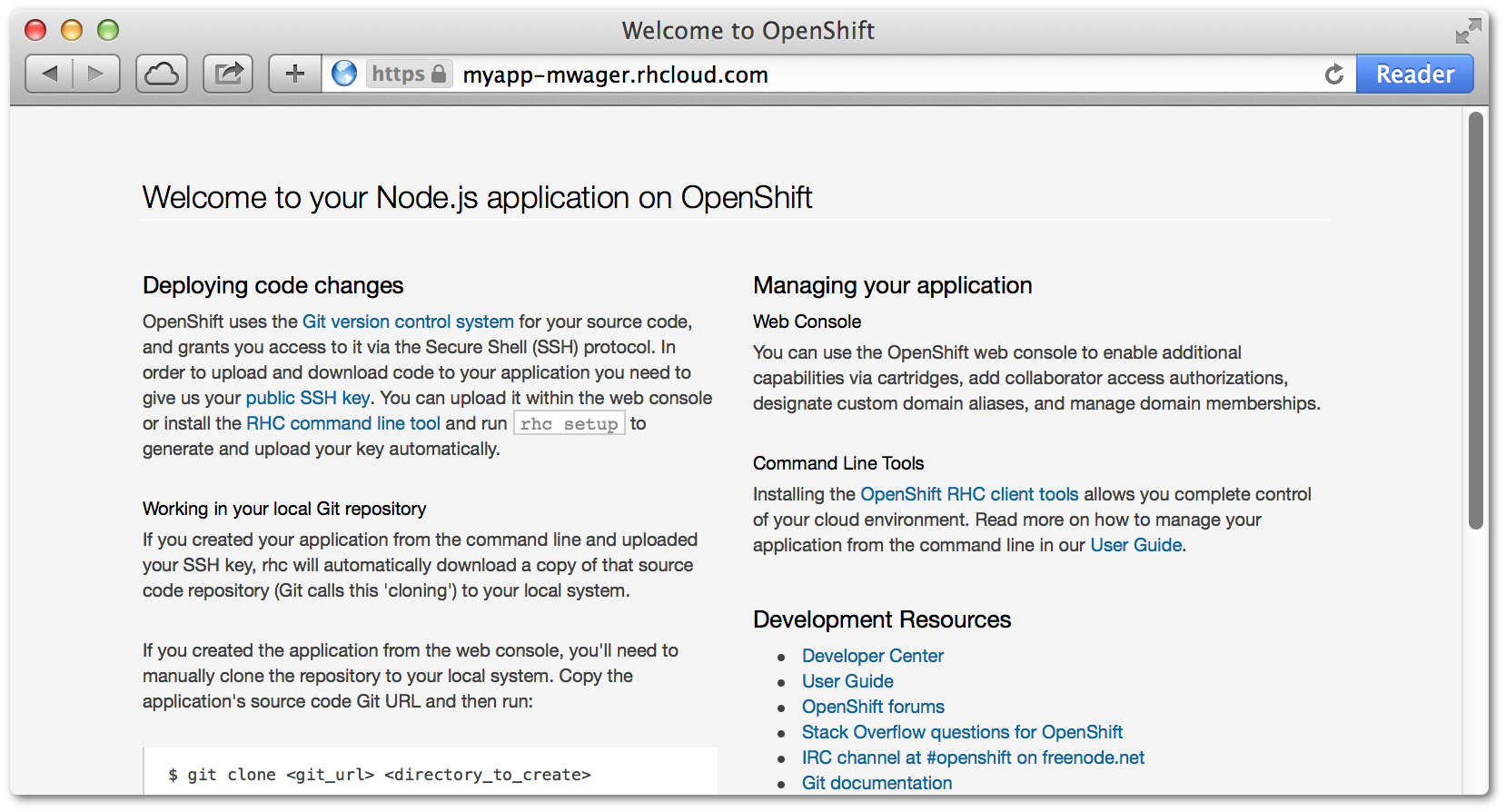This screenshot has width=1506, height=812.
Task: Click the 'Development Resources' heading
Action: tap(882, 619)
